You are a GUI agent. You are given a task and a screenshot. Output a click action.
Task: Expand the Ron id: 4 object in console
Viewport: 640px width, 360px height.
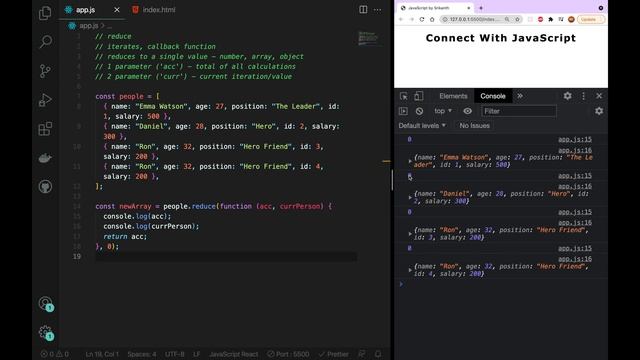(x=410, y=270)
